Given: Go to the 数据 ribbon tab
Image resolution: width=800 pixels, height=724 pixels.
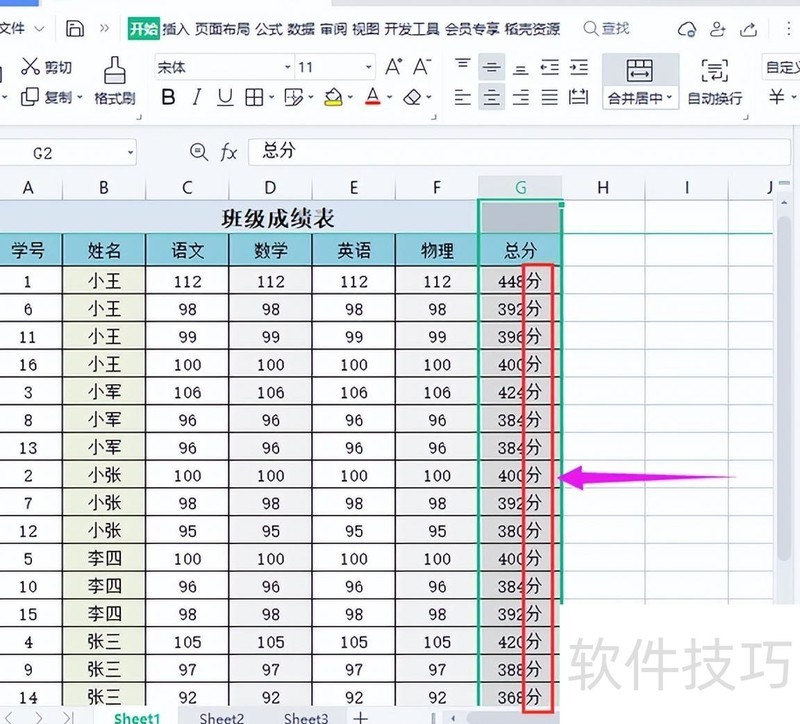Looking at the screenshot, I should tap(301, 29).
